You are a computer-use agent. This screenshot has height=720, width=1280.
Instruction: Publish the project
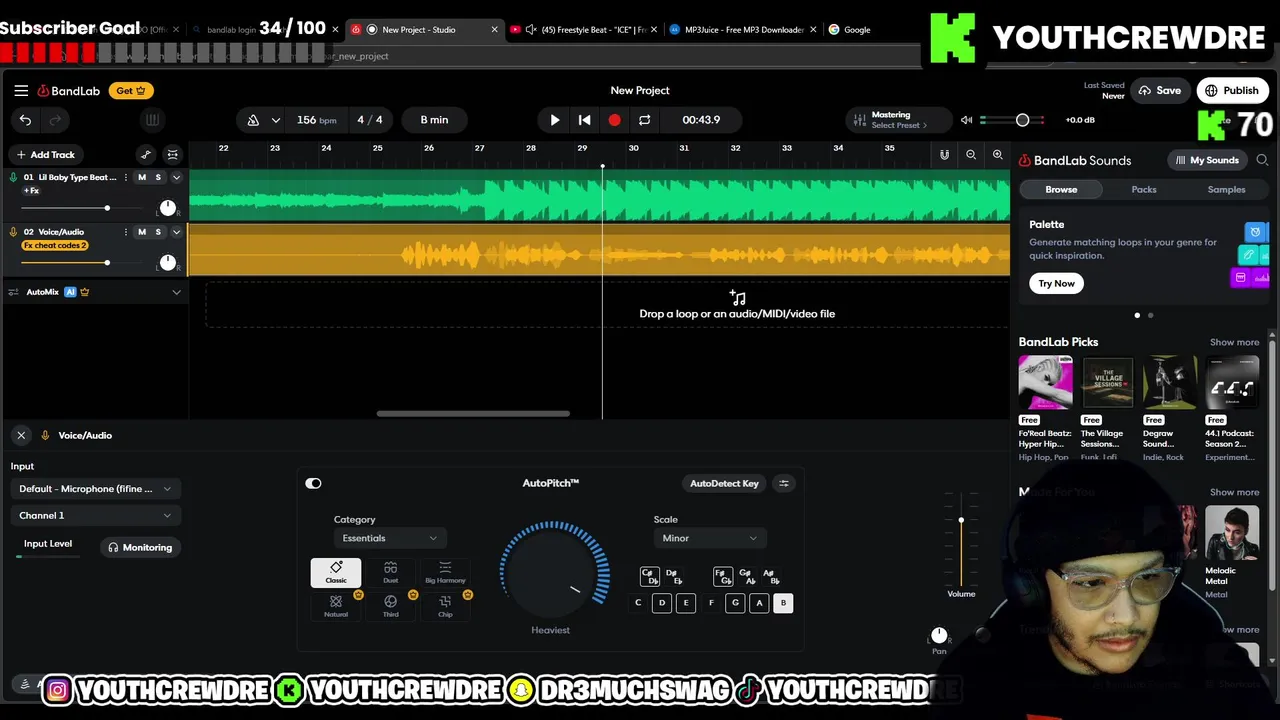tap(1232, 90)
